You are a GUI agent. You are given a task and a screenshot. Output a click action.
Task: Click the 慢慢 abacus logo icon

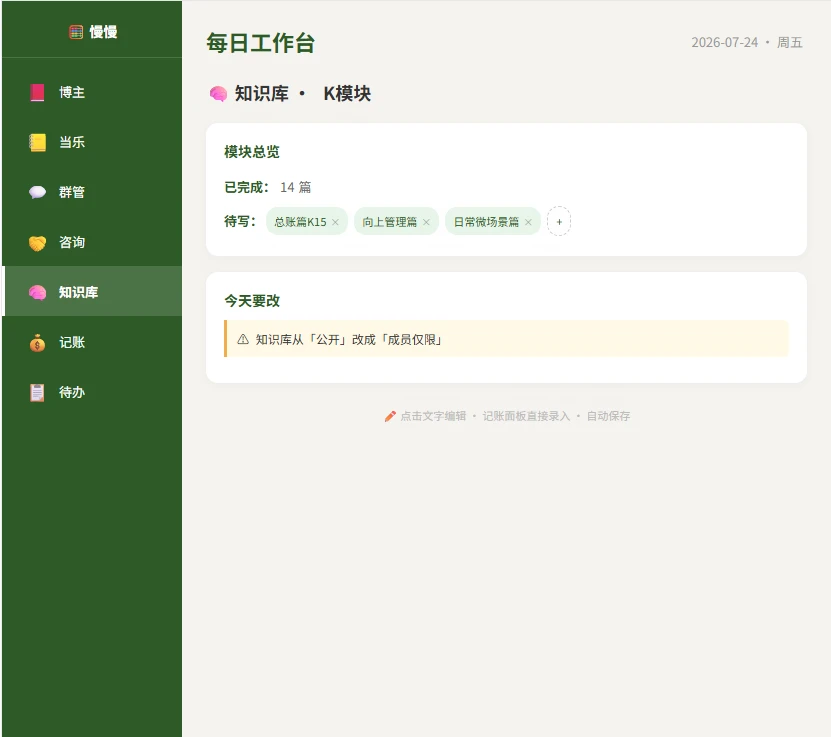(x=76, y=32)
